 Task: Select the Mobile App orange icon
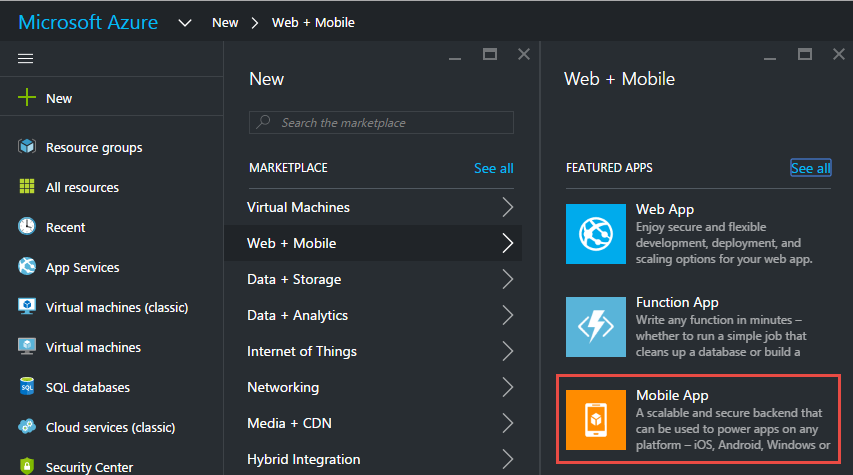(x=596, y=420)
